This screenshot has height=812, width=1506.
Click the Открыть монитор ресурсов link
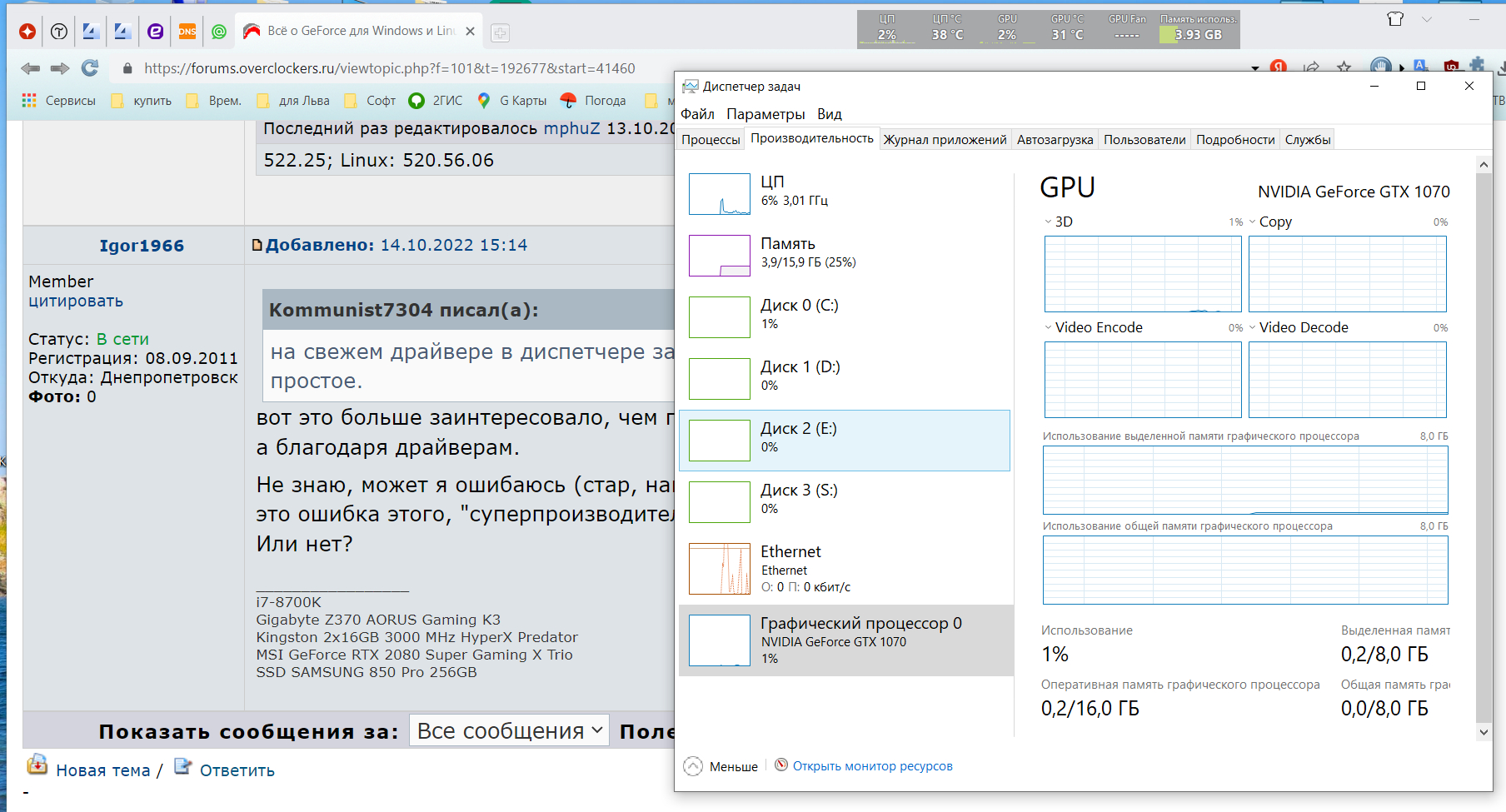pyautogui.click(x=872, y=766)
